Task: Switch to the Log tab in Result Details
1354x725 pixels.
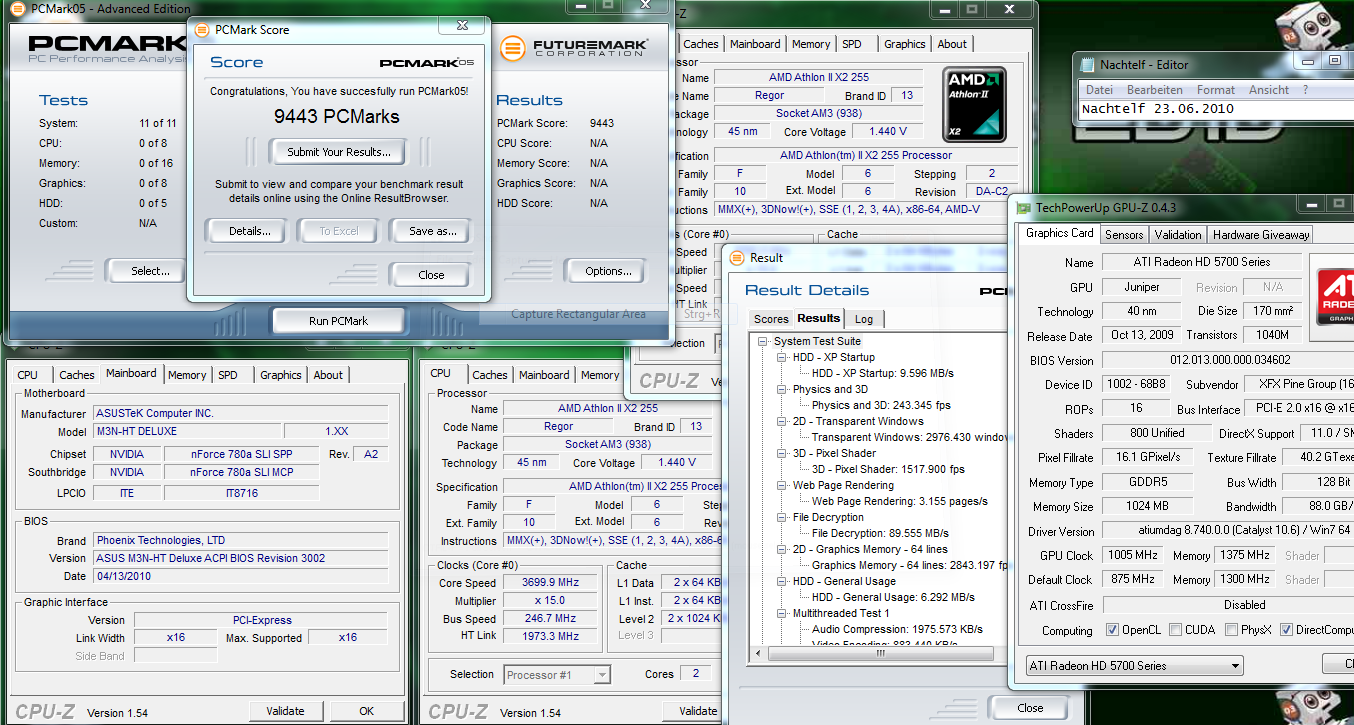Action: [x=864, y=319]
